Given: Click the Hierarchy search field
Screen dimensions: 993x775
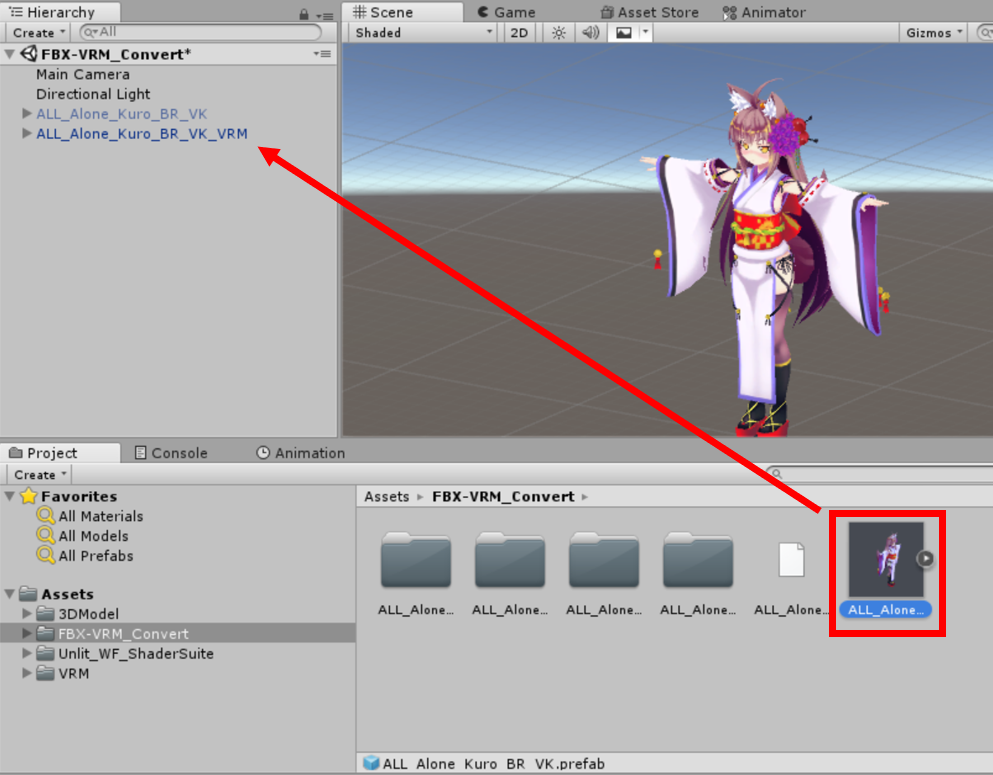Looking at the screenshot, I should [x=200, y=33].
